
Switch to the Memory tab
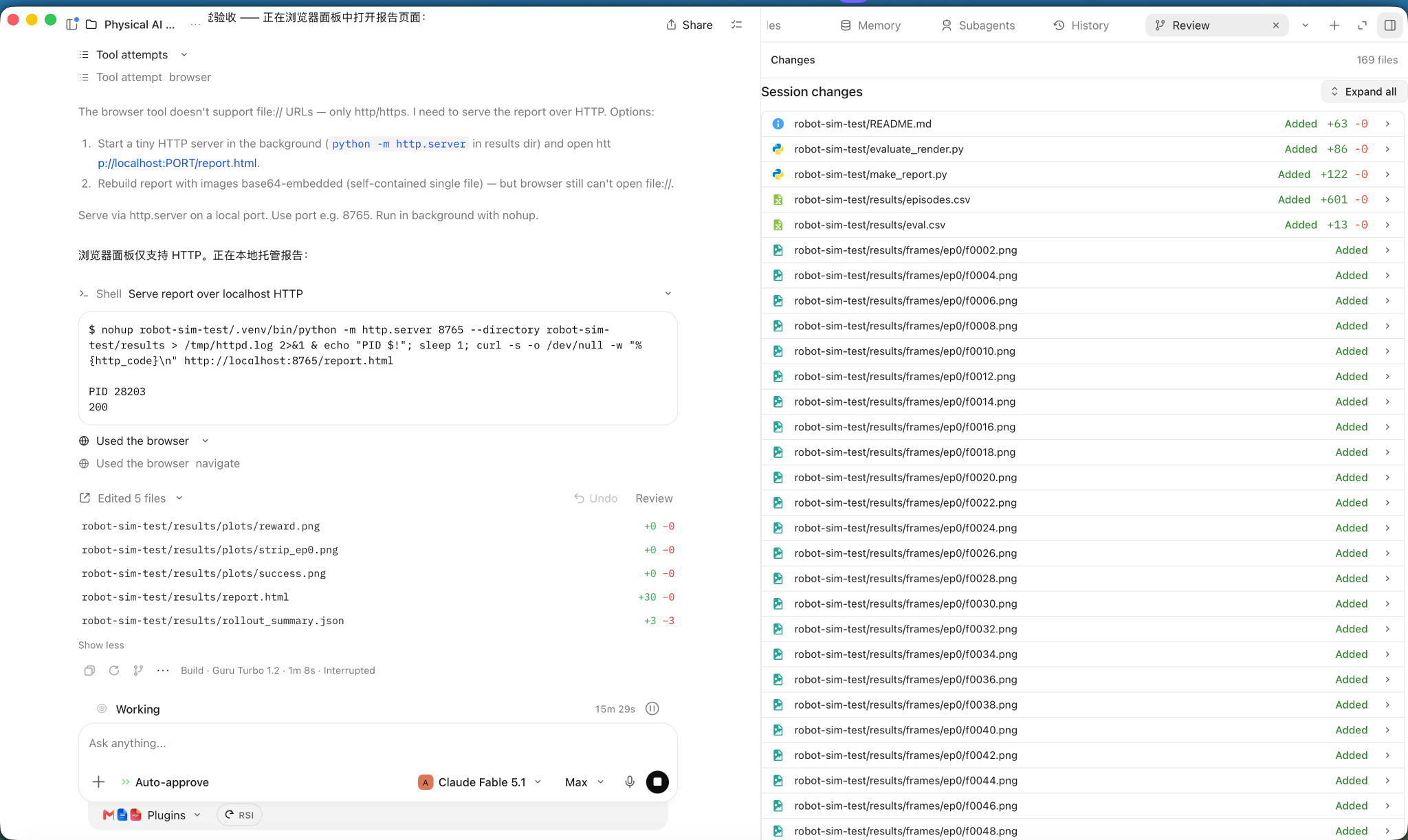click(x=870, y=25)
